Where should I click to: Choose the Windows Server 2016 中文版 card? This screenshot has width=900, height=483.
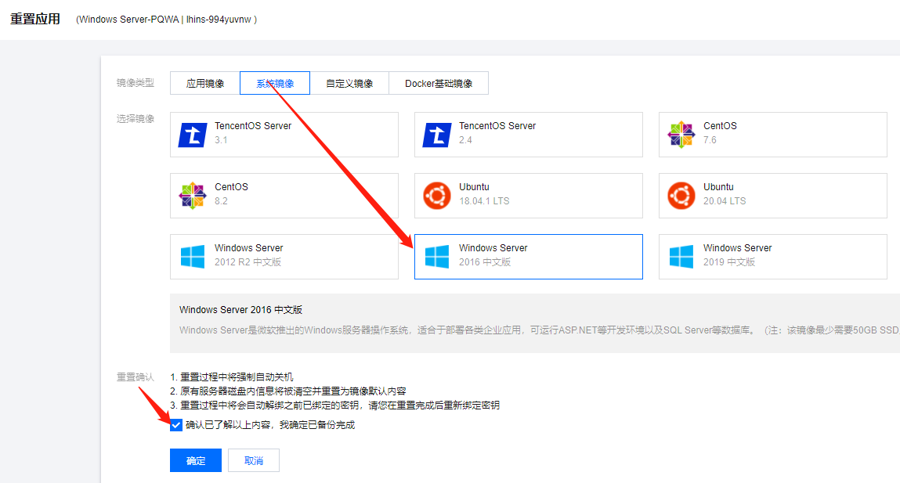click(x=528, y=256)
